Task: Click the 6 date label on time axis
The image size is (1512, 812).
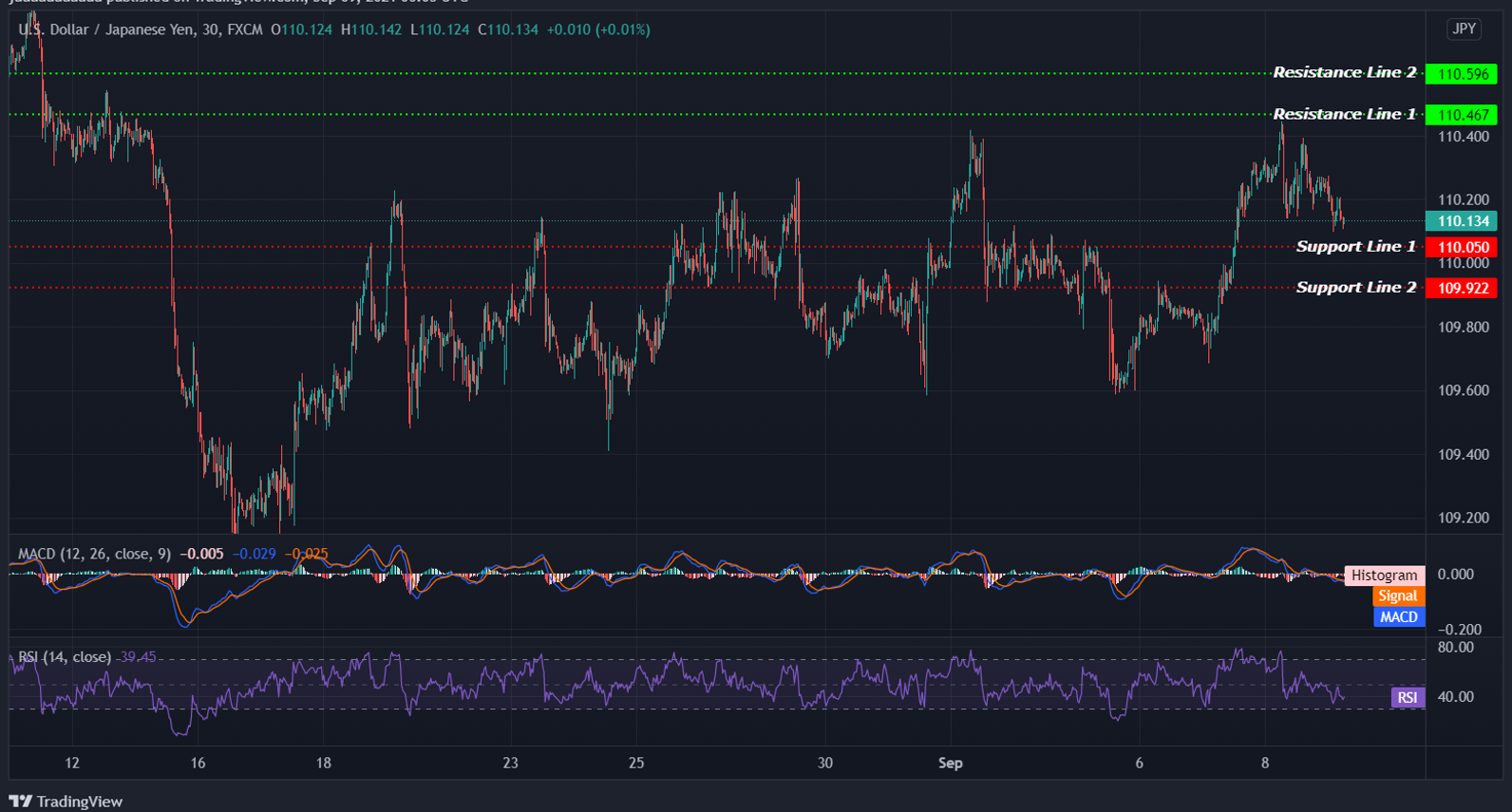Action: tap(1139, 763)
